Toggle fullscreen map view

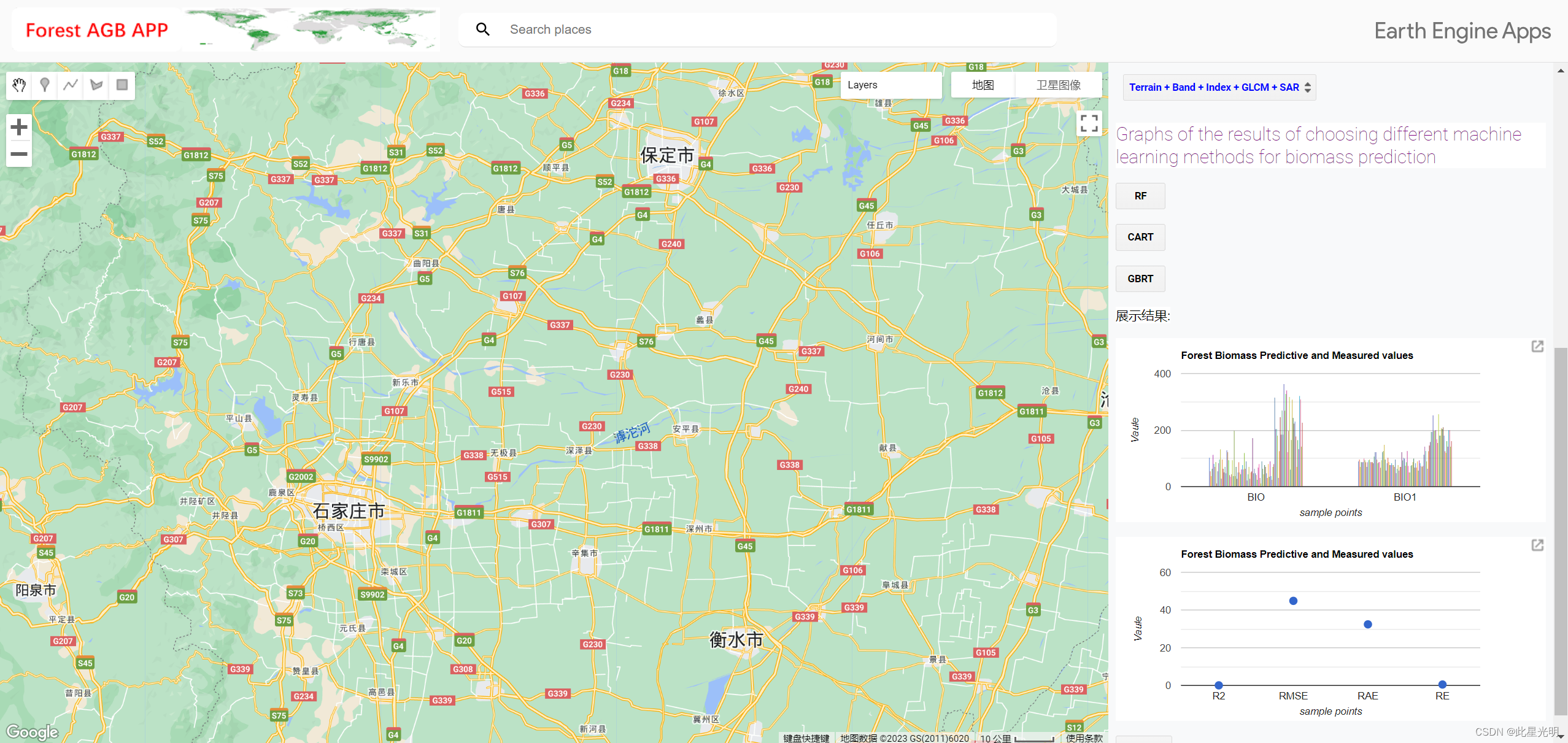click(1089, 123)
